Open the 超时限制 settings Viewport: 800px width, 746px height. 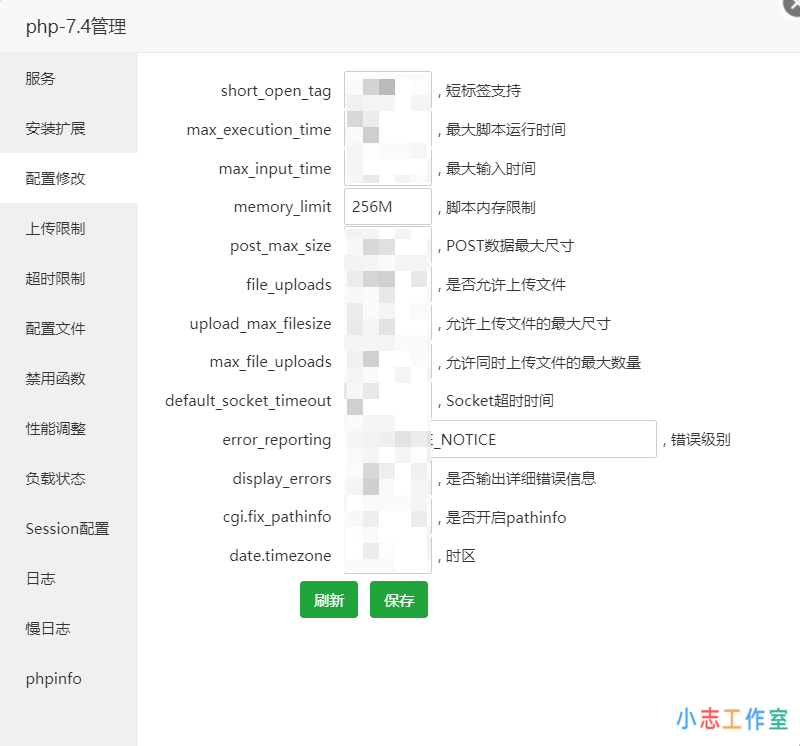point(55,278)
